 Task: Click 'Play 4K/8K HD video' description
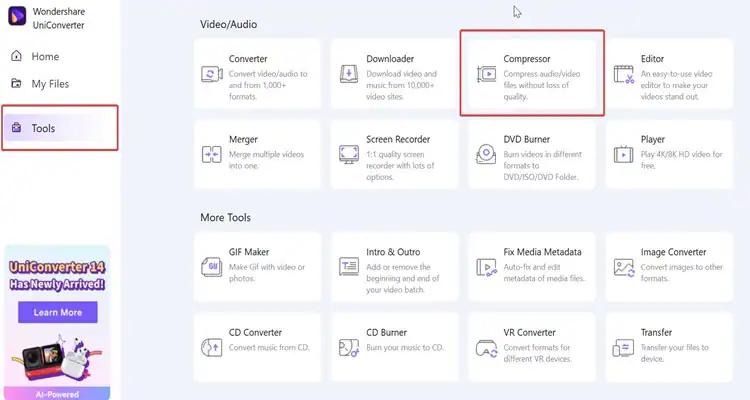(681, 160)
